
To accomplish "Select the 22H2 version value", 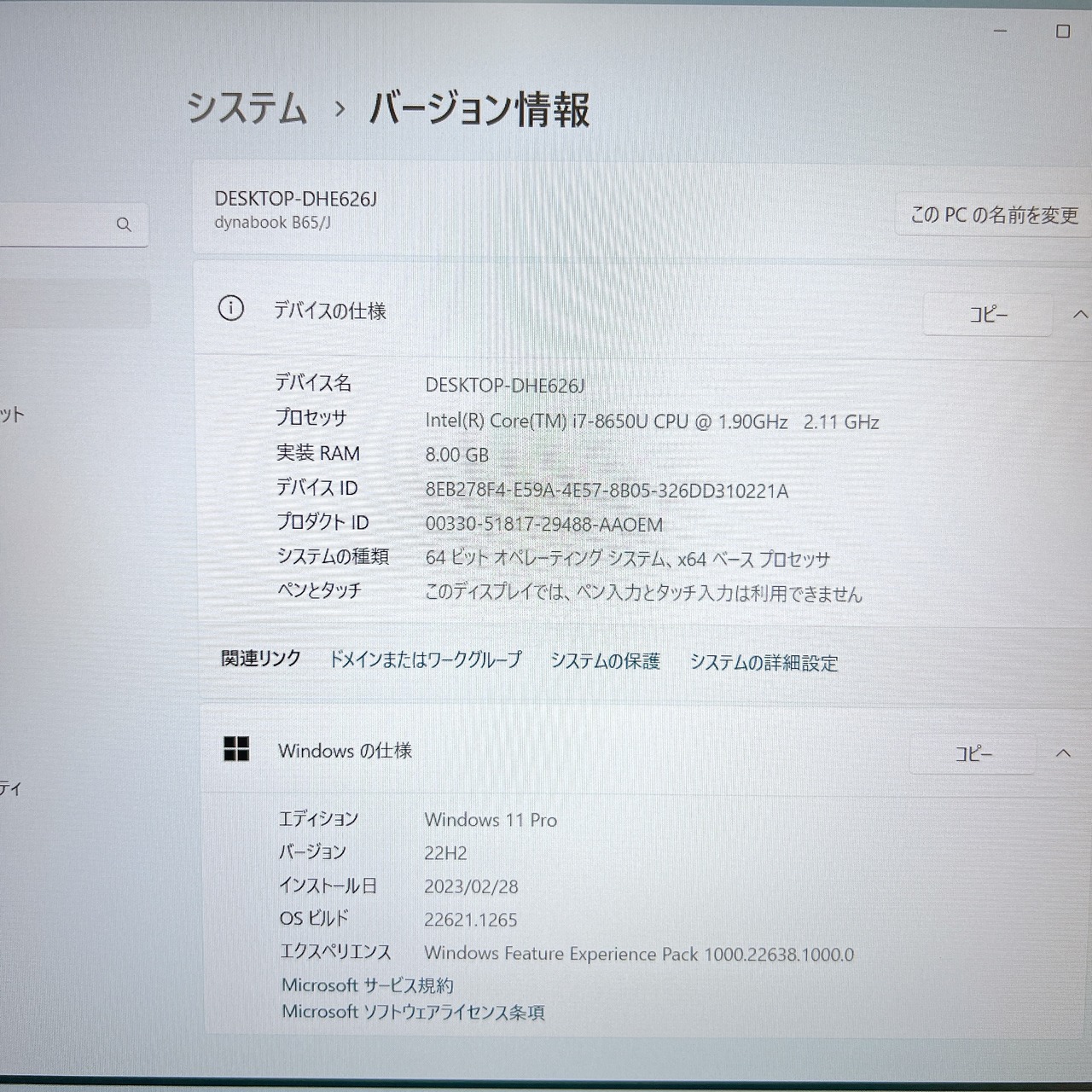I will [445, 853].
